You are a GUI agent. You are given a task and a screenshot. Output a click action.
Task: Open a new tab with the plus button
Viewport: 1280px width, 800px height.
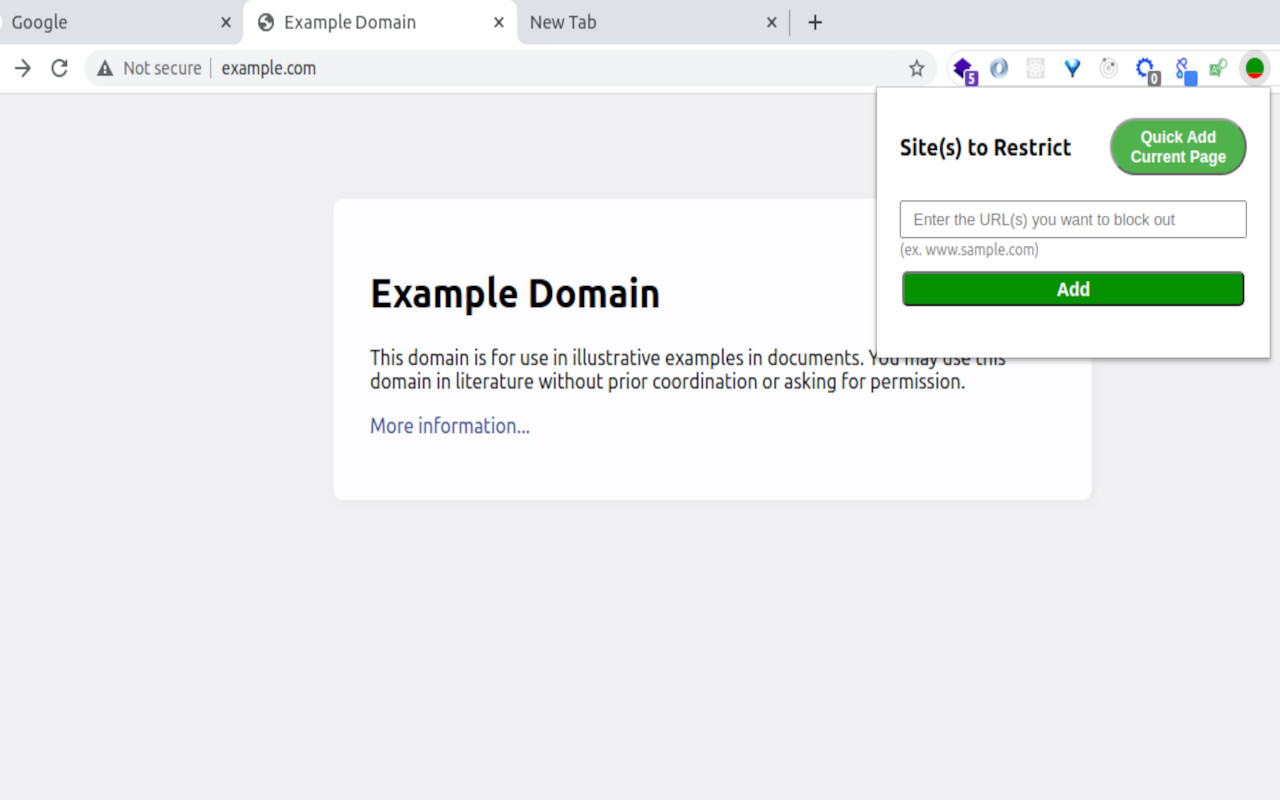815,22
